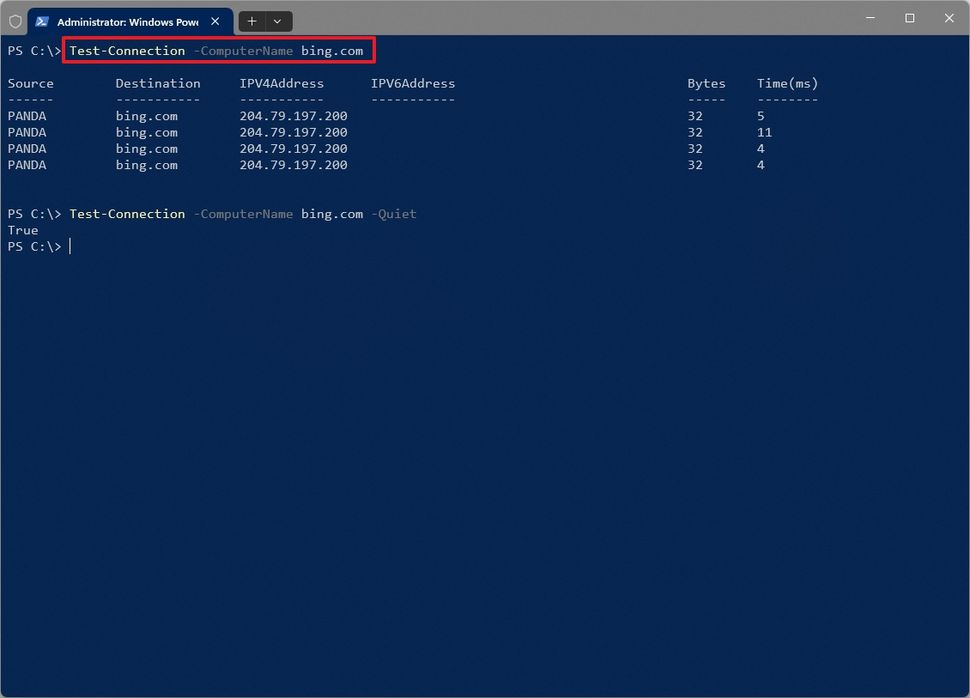This screenshot has height=698, width=970.
Task: Select the Source column header
Action: [x=30, y=83]
